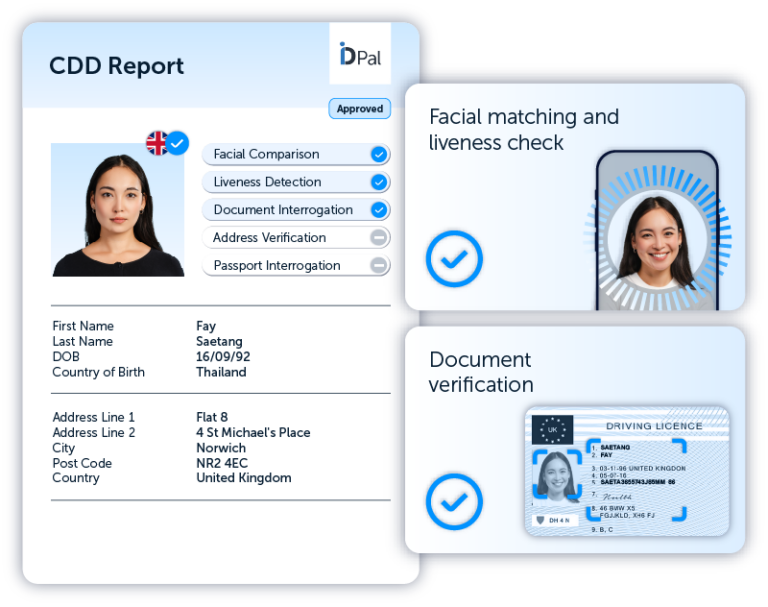Select the applicant portrait photo

pyautogui.click(x=118, y=210)
